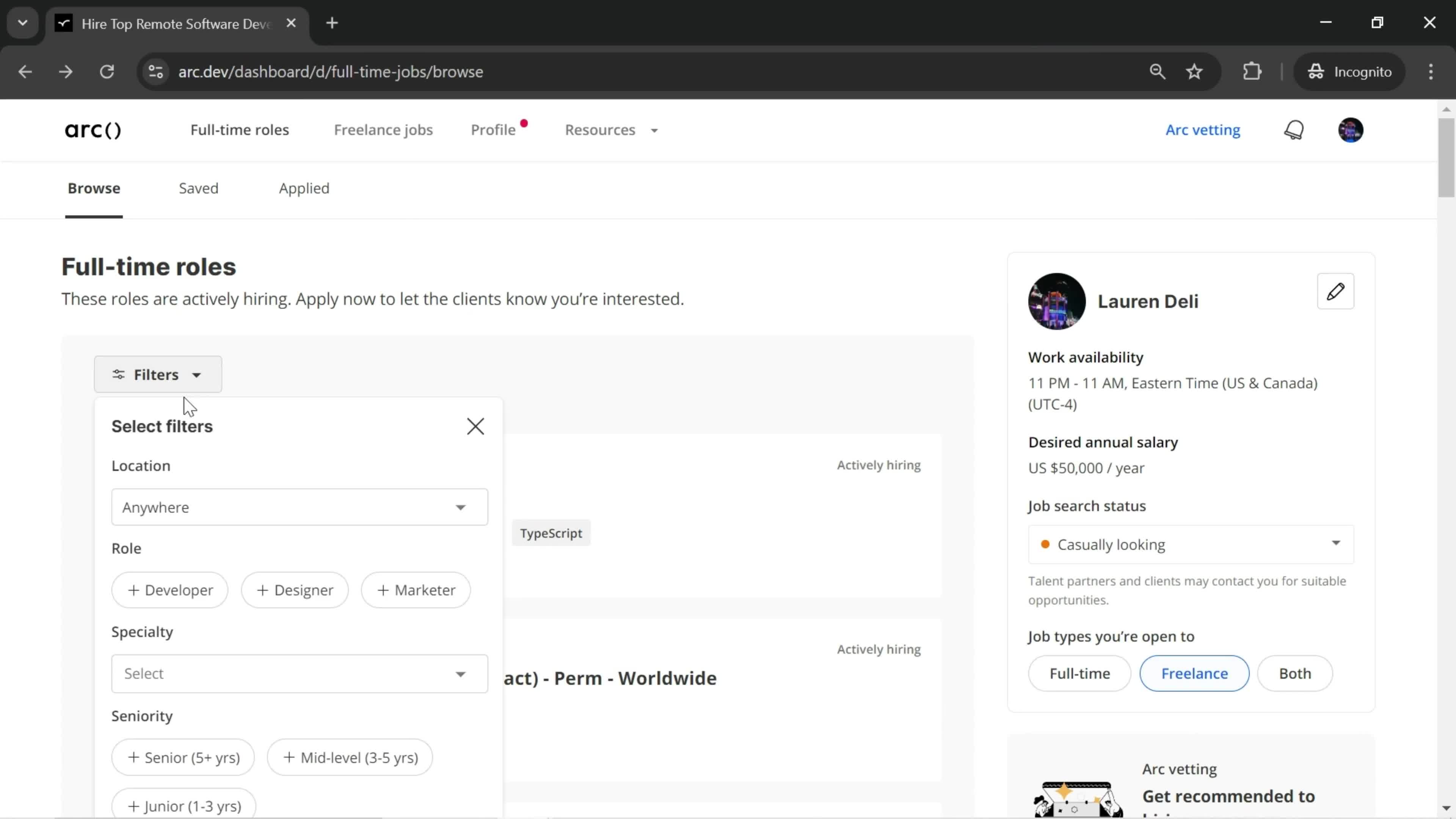Expand the Filters dropdown button
Viewport: 1456px width, 819px height.
[158, 374]
